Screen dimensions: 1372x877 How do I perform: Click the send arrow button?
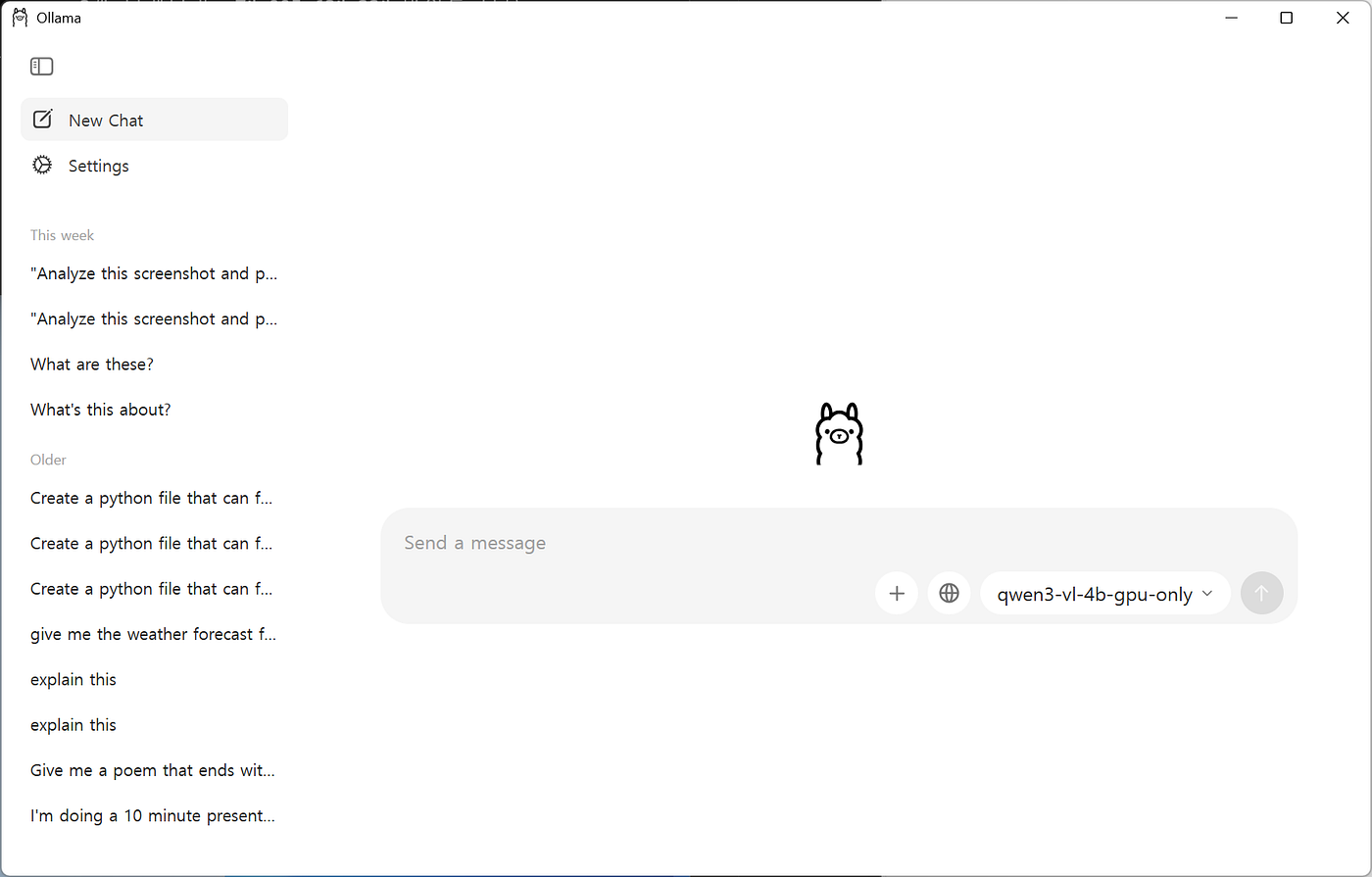1261,593
